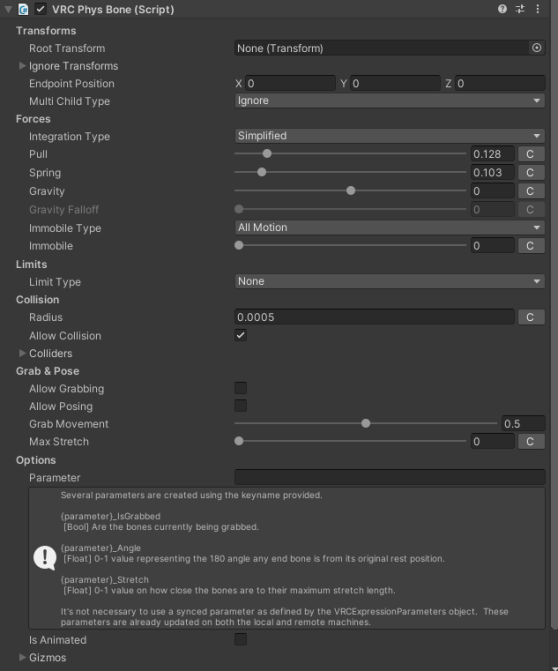Click the Radius field showing 0.0005
Viewport: 558px width, 671px height.
(x=374, y=317)
